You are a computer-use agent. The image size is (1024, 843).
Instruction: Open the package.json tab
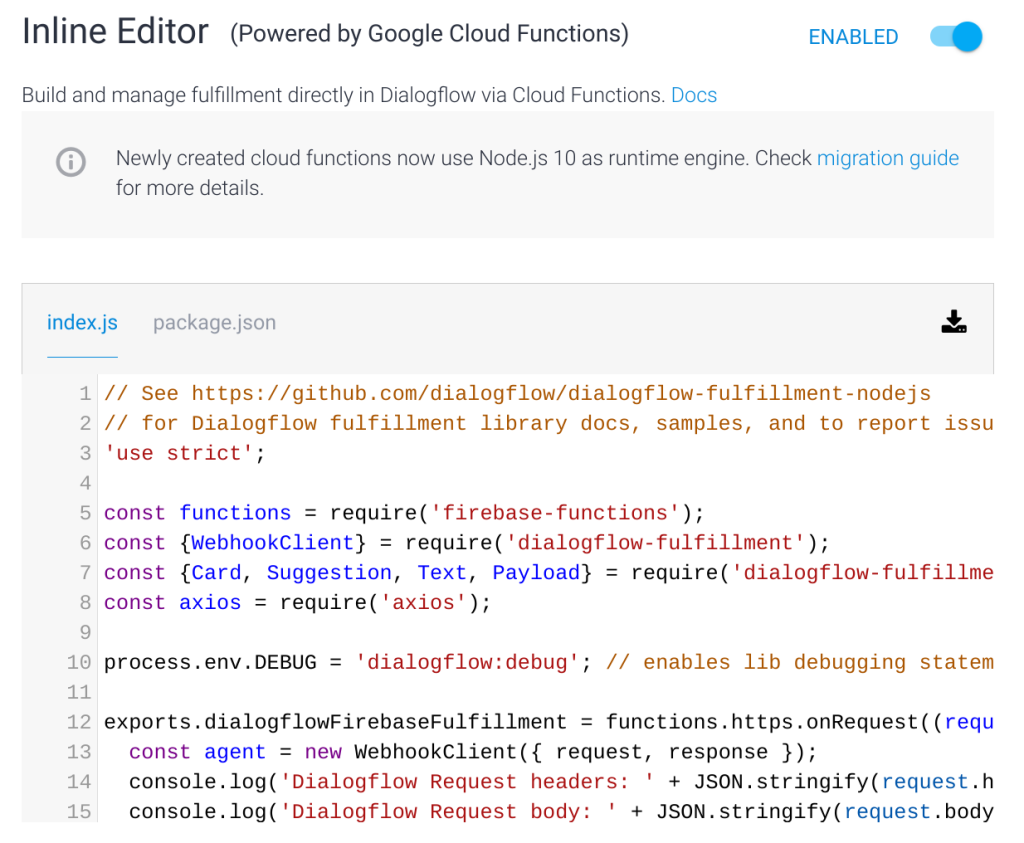click(214, 323)
